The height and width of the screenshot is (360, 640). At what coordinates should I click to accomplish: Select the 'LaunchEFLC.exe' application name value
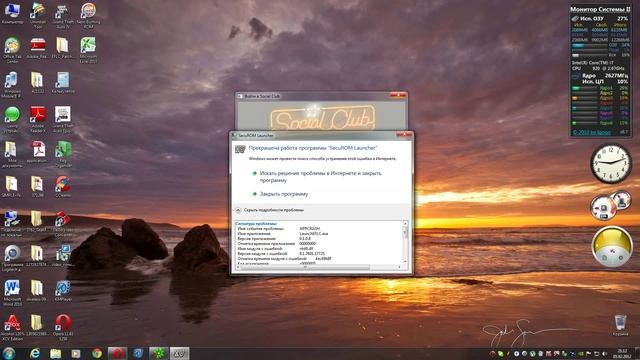(x=313, y=233)
